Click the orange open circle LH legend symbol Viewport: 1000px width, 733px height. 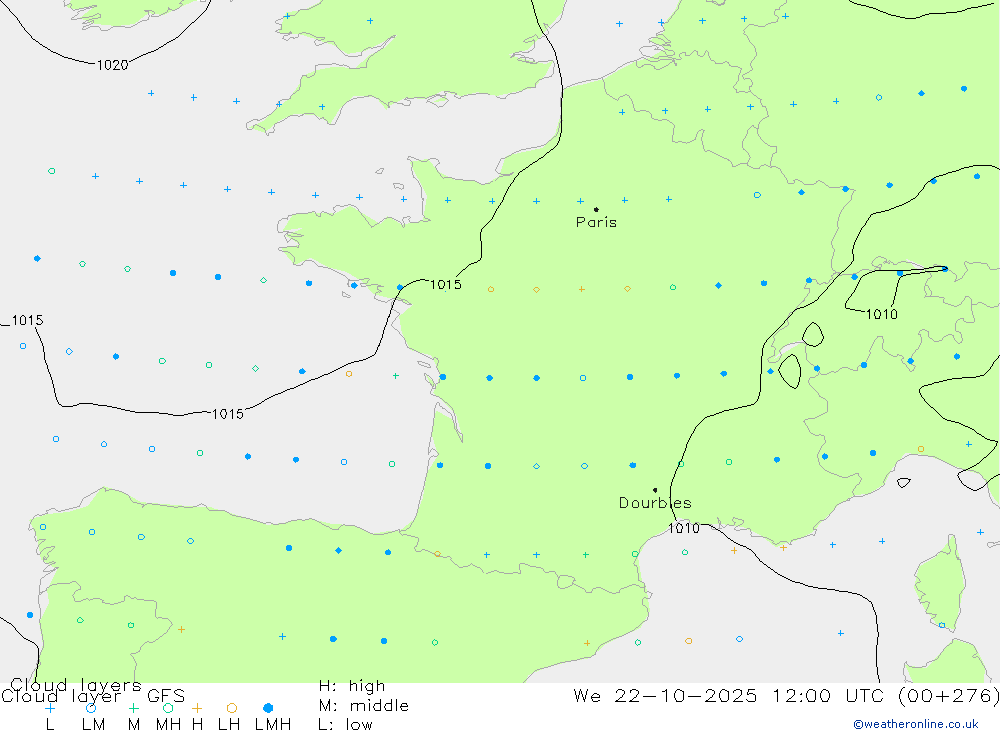[232, 708]
